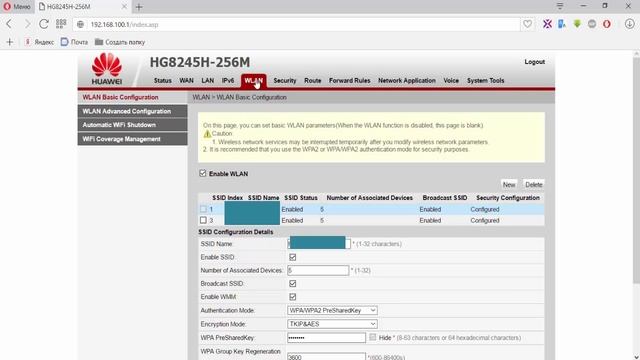The height and width of the screenshot is (360, 640).
Task: Go forward to next page
Action: tap(27, 24)
